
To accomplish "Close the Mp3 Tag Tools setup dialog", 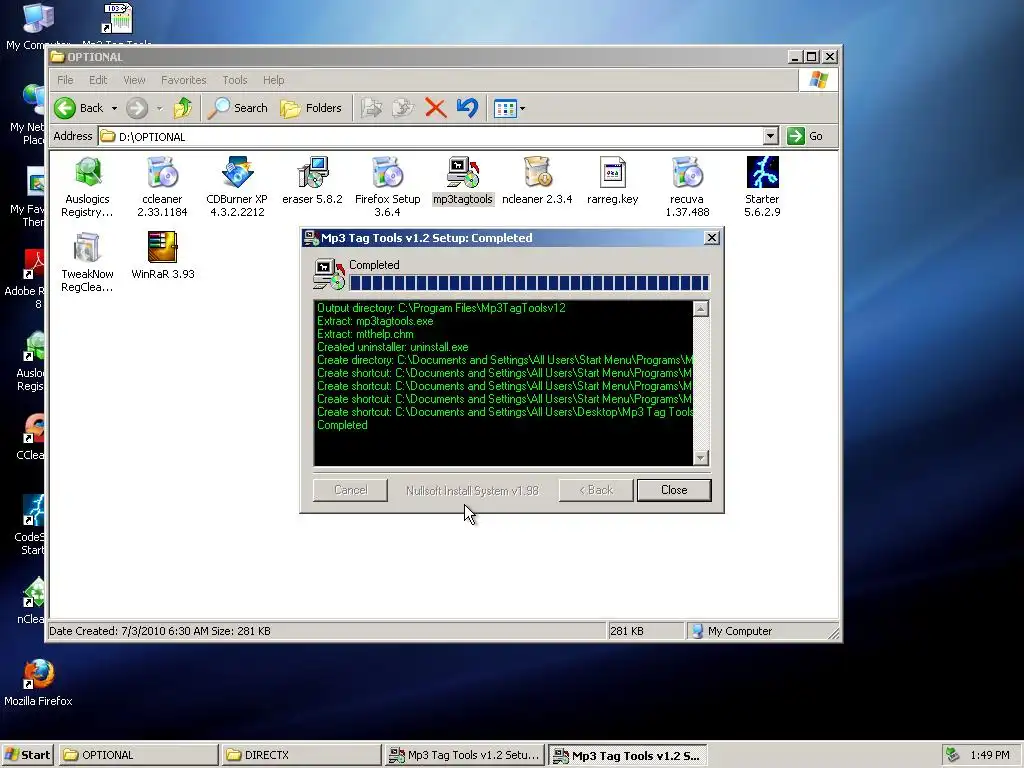I will (712, 238).
